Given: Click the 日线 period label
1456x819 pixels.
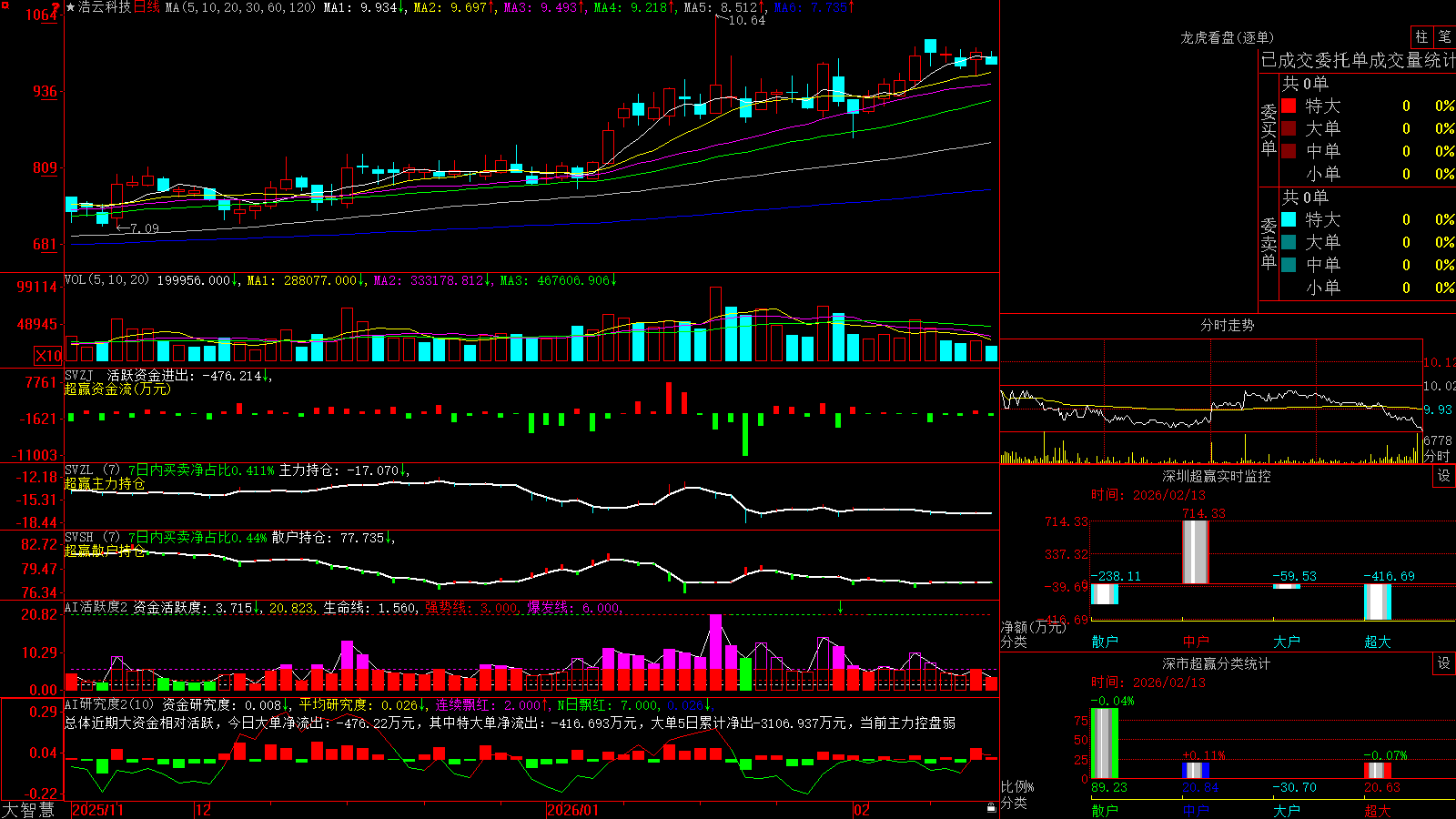Looking at the screenshot, I should 147,7.
